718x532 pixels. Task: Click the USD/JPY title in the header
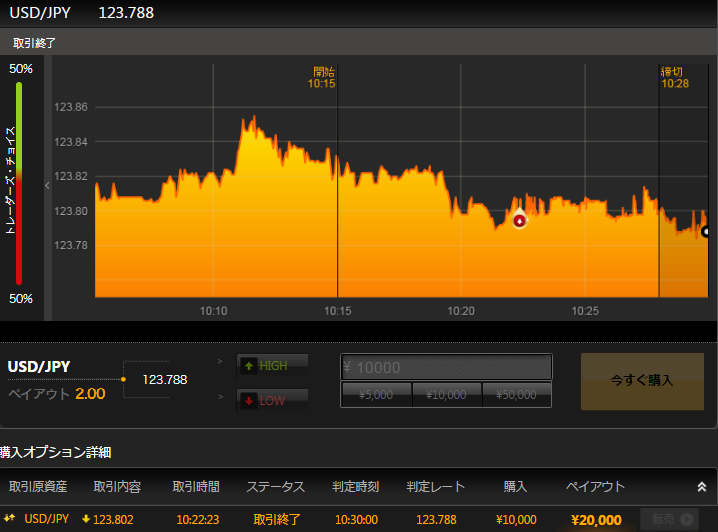40,12
